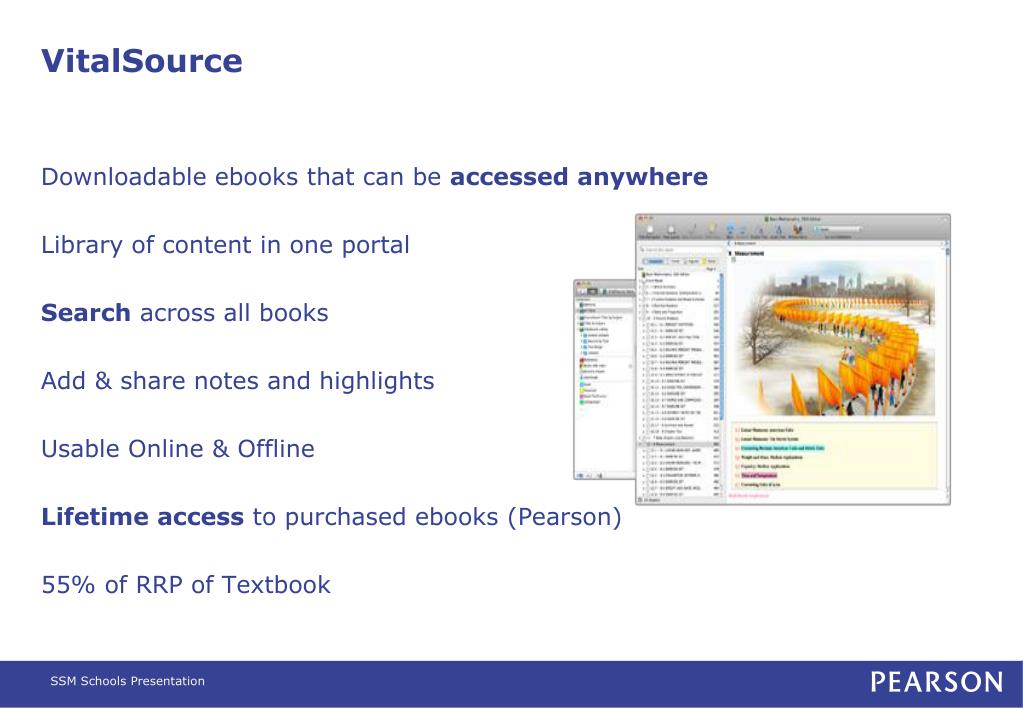Select the highlighted Measurement row in the contents
Image resolution: width=1023 pixels, height=708 pixels.
[x=679, y=444]
